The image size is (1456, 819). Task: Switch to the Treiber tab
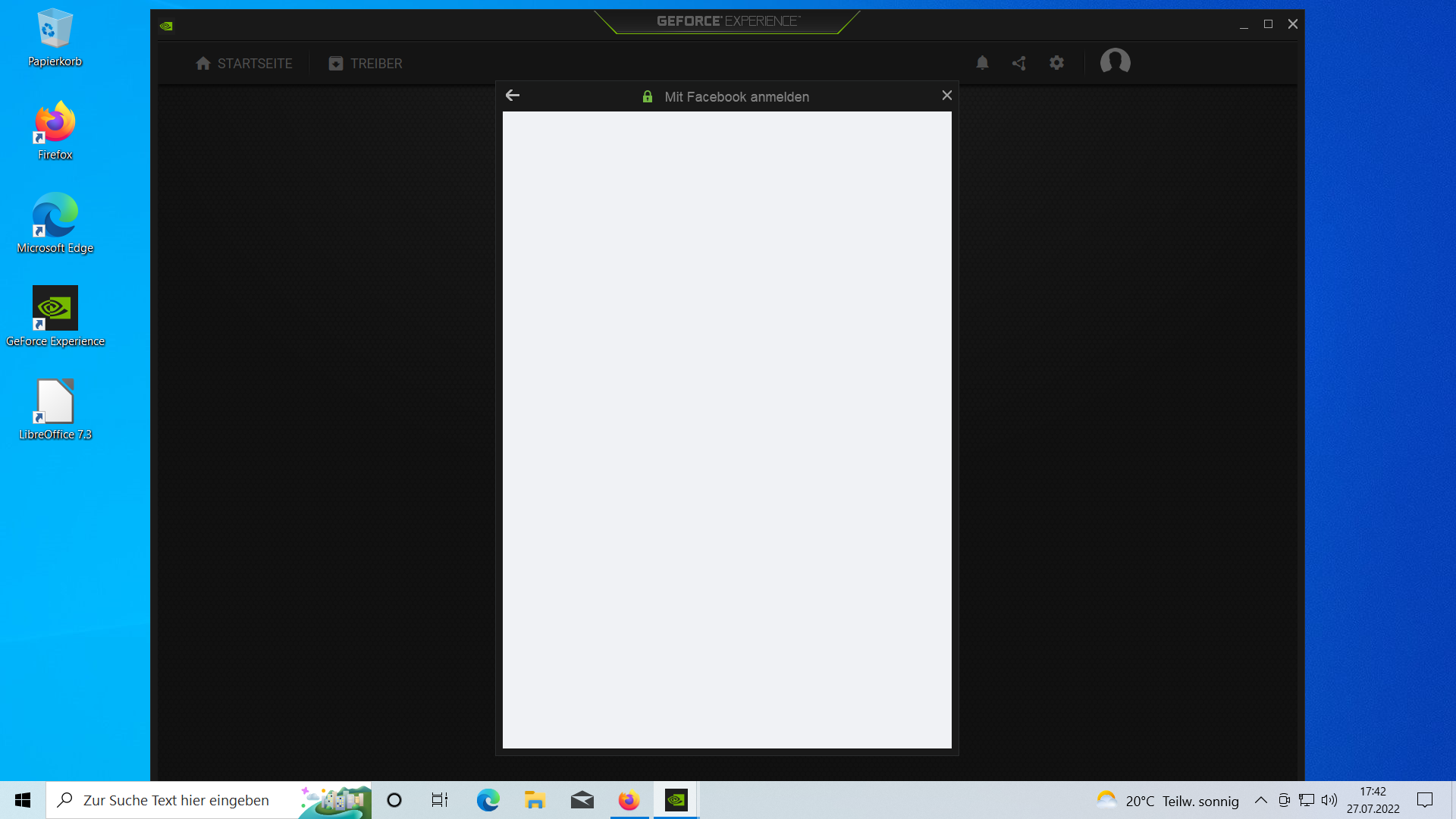pyautogui.click(x=366, y=64)
